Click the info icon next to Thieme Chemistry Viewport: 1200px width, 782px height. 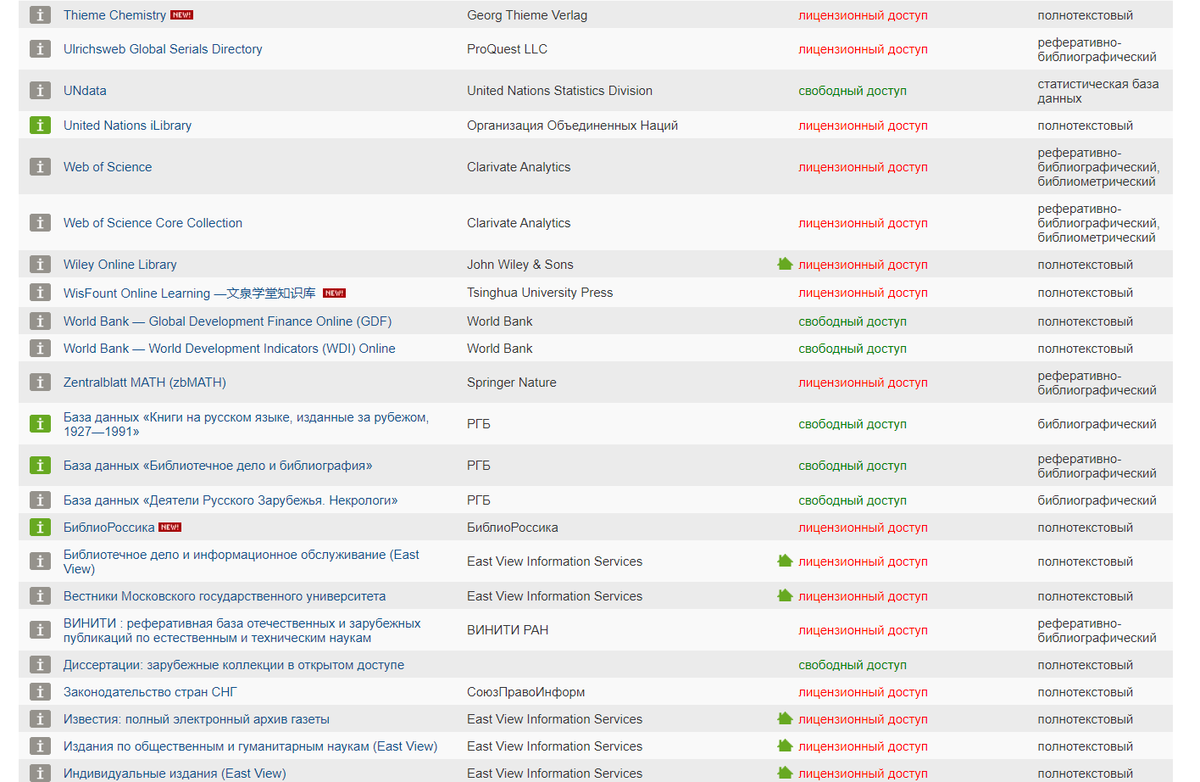click(40, 15)
